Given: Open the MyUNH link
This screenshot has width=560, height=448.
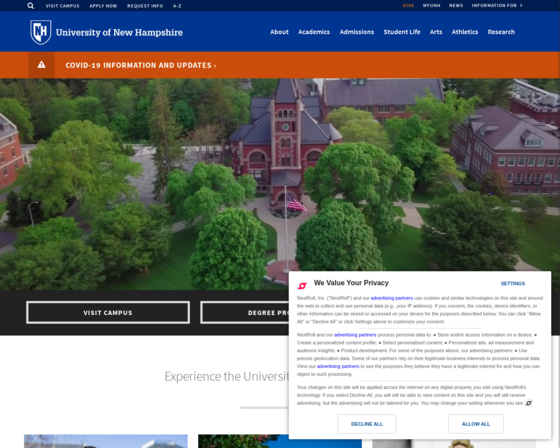Looking at the screenshot, I should (x=431, y=5).
